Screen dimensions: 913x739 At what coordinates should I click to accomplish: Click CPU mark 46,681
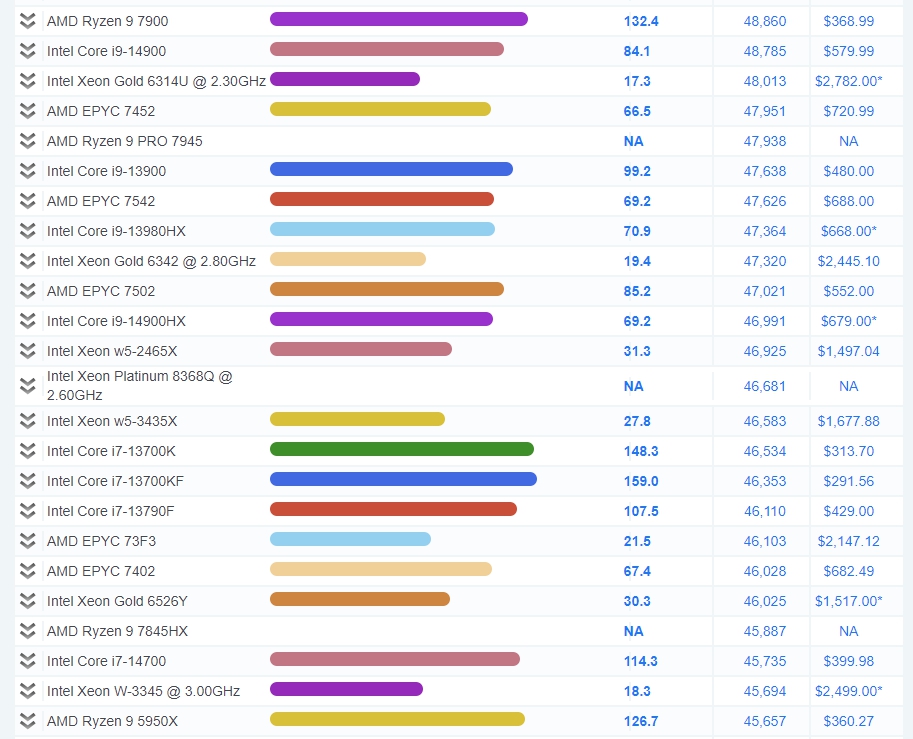(x=765, y=386)
